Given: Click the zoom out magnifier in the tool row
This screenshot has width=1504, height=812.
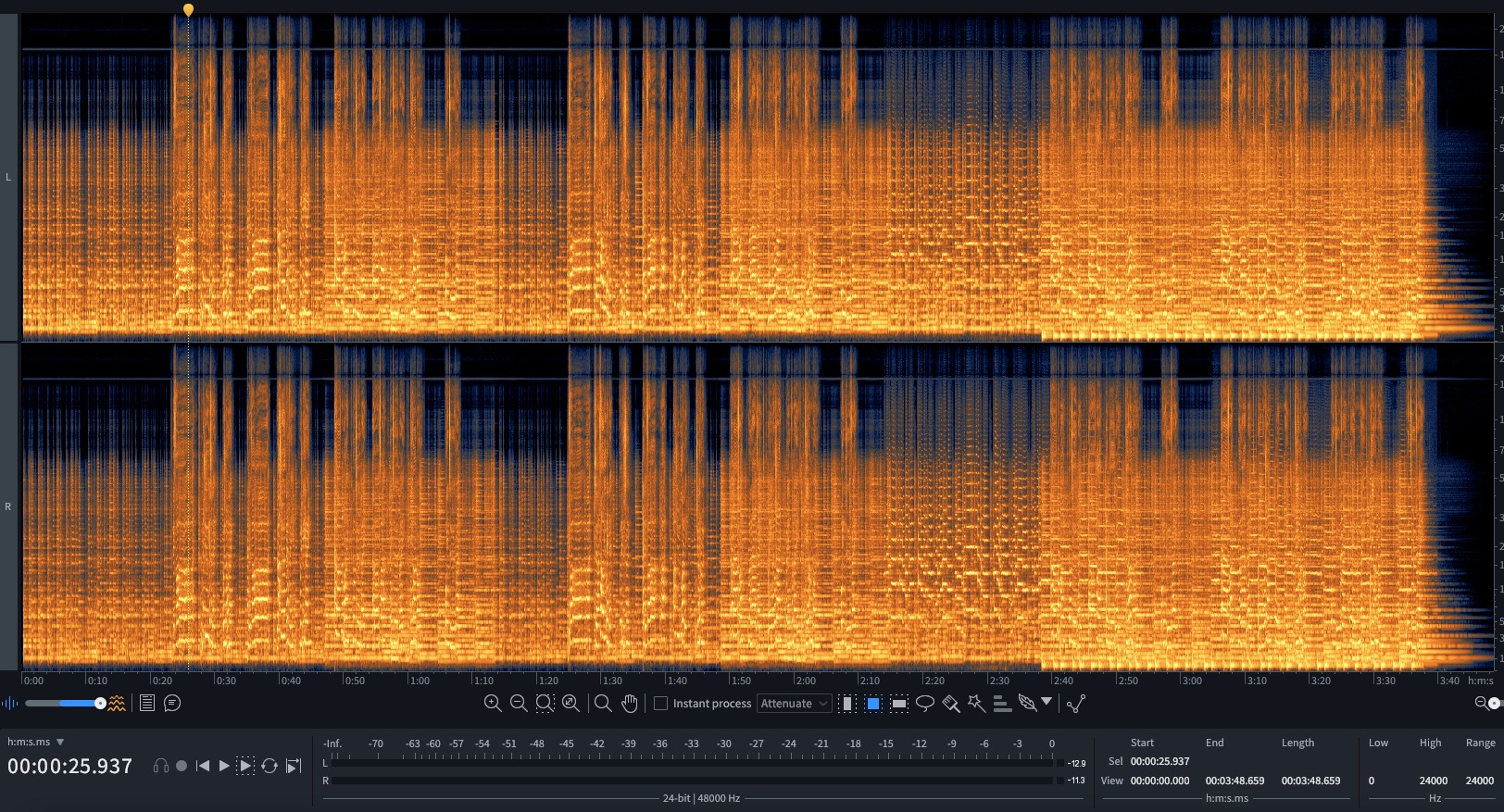Looking at the screenshot, I should coord(519,704).
